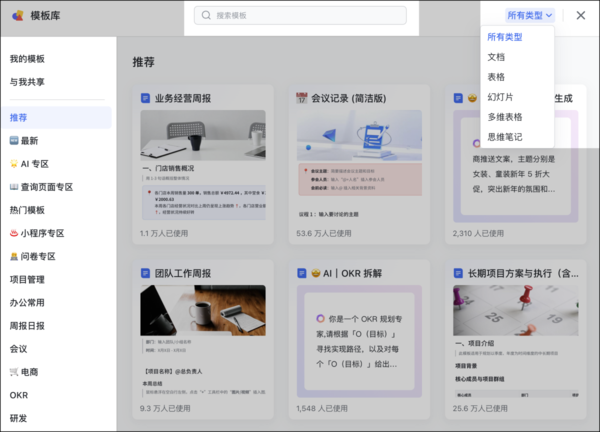This screenshot has height=432, width=600.
Task: Close the template library dialog
Action: [581, 16]
